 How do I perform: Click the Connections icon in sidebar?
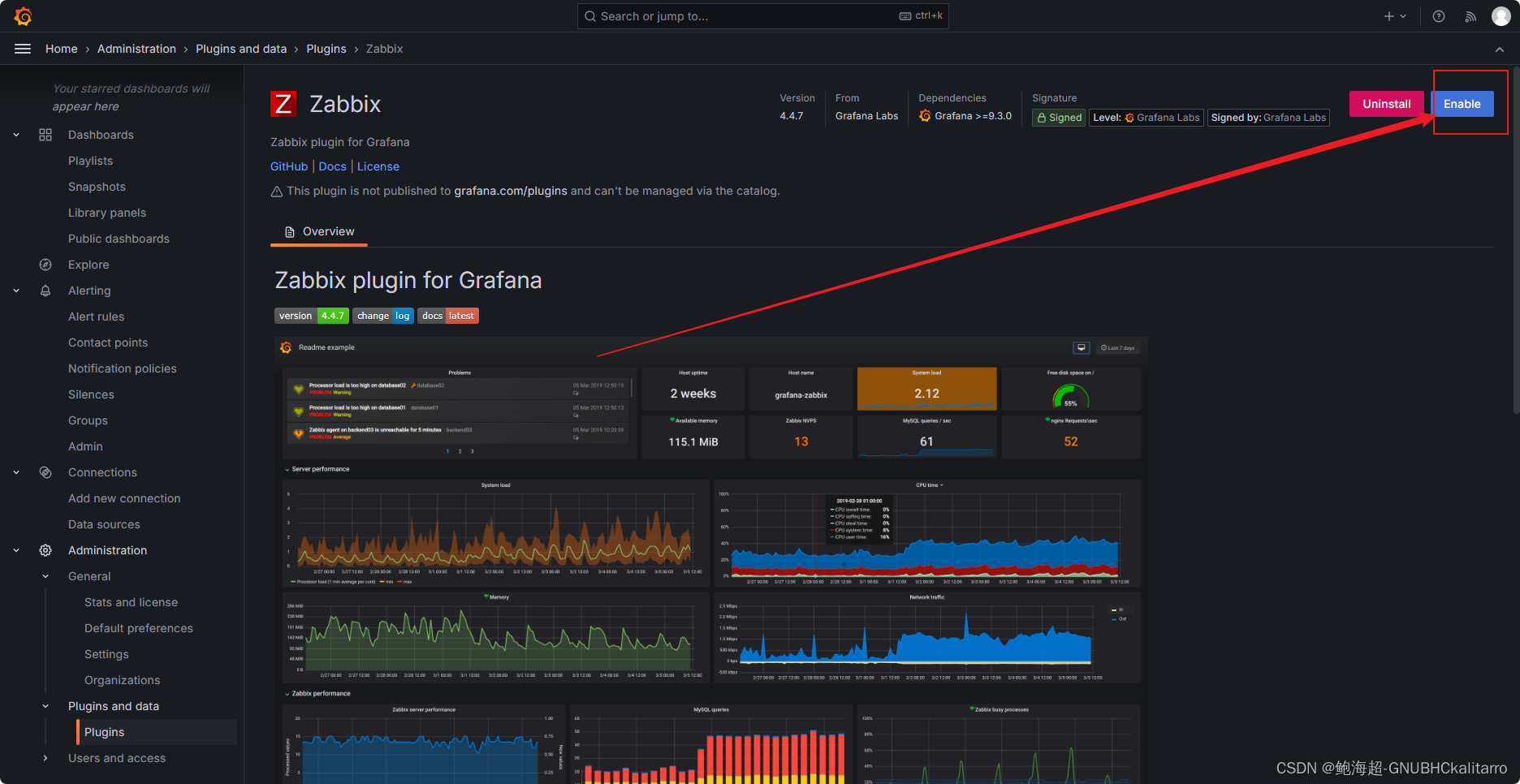[x=45, y=472]
